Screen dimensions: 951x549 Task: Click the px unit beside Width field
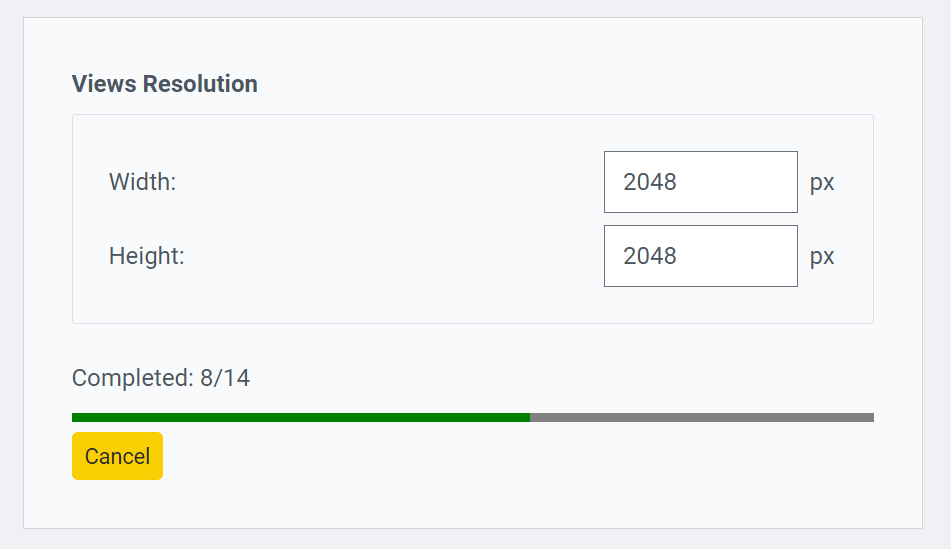[822, 183]
